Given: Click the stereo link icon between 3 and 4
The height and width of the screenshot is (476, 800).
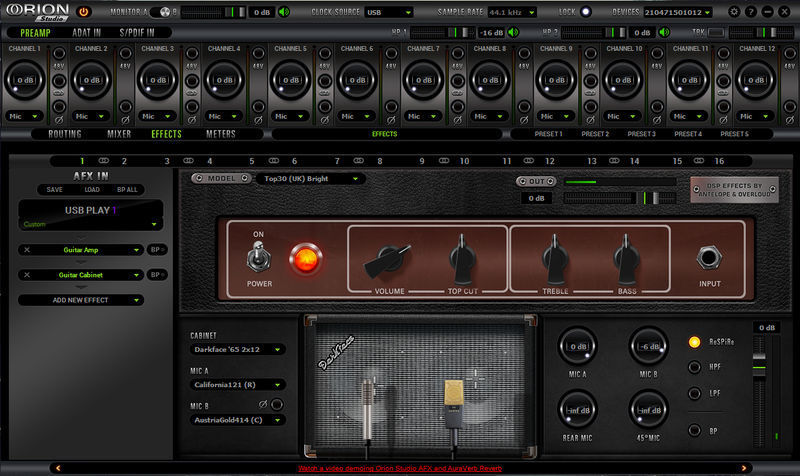Looking at the screenshot, I should pos(188,160).
